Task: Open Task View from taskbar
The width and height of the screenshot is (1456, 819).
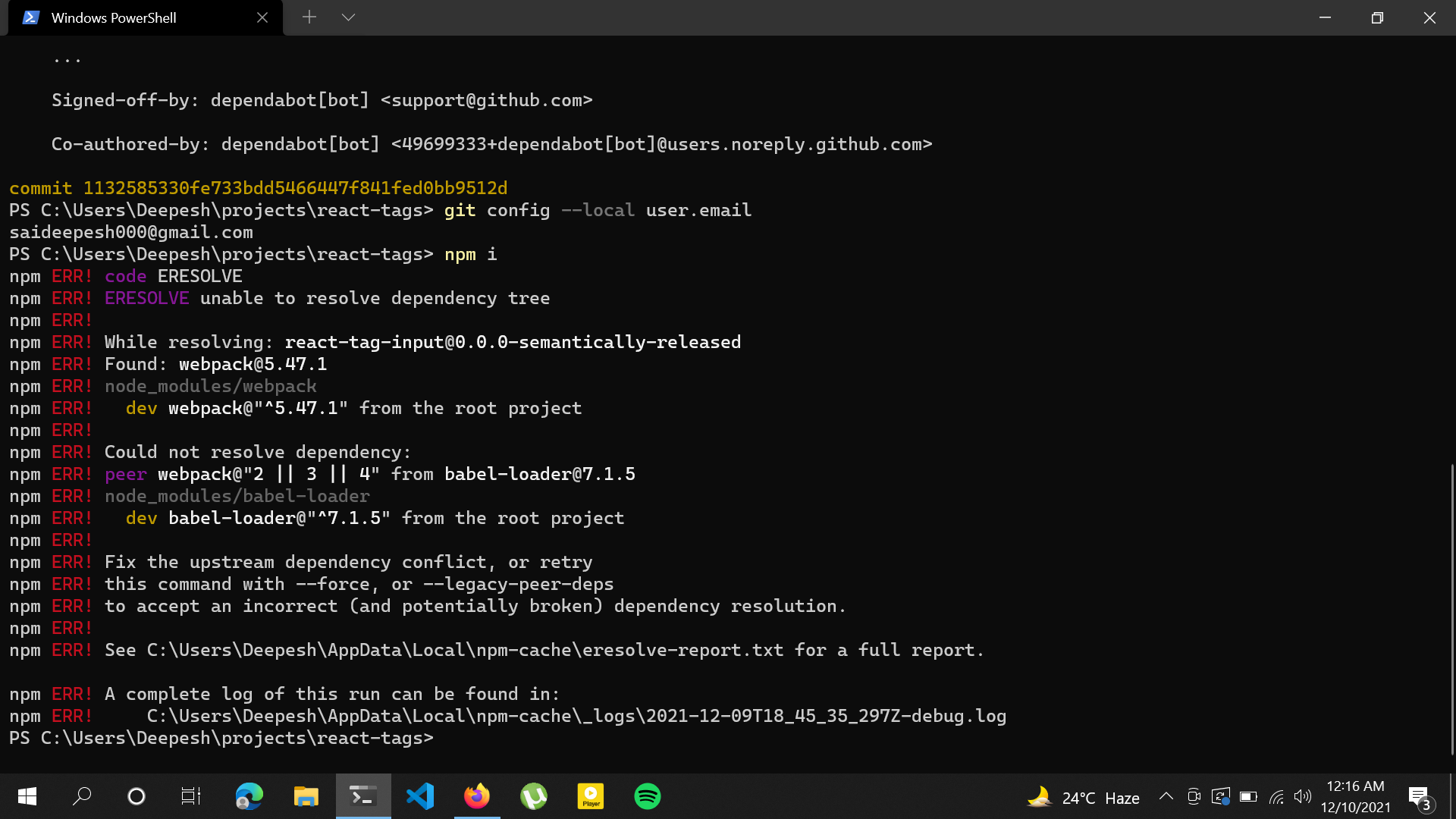Action: coord(190,796)
